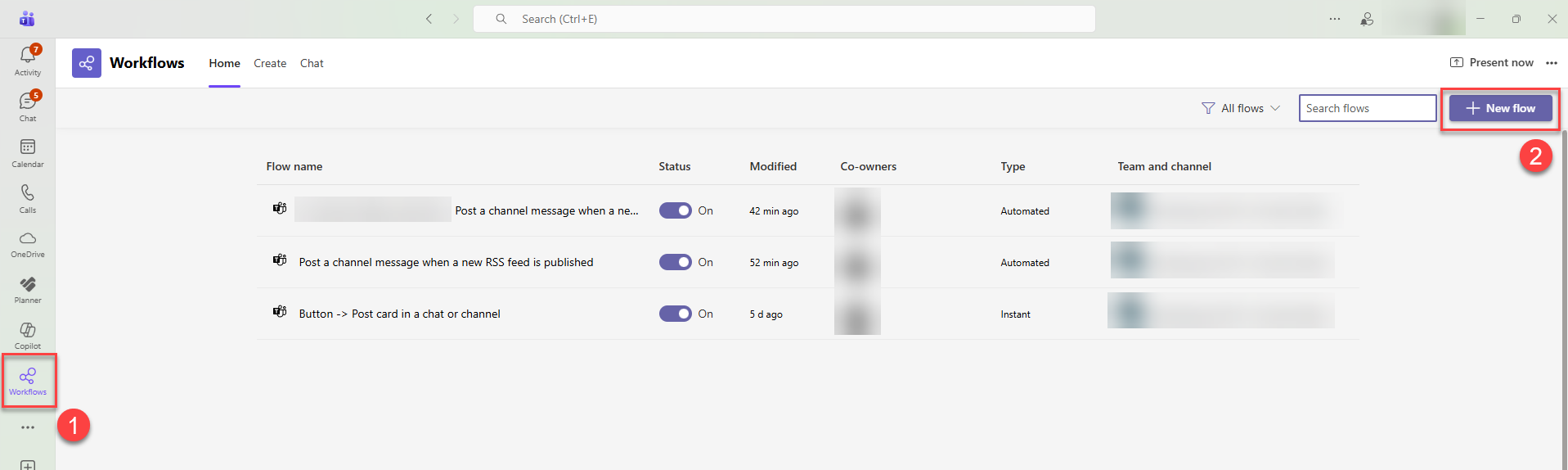Disable the first flow's status toggle

pos(675,210)
